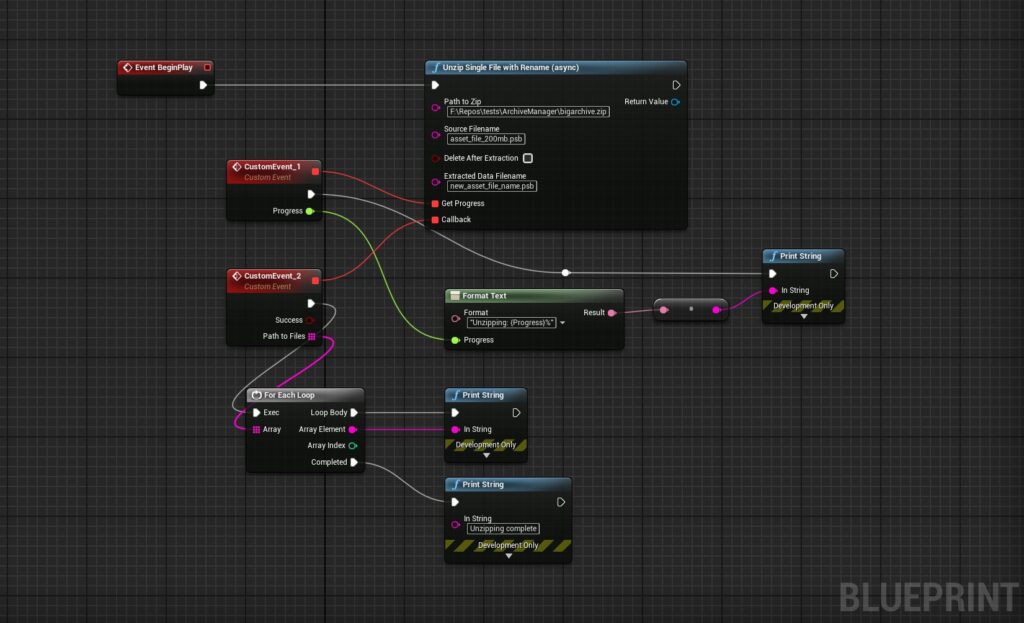Open the Format text dropdown arrow
Screen dimensions: 1024x623
(x=562, y=323)
